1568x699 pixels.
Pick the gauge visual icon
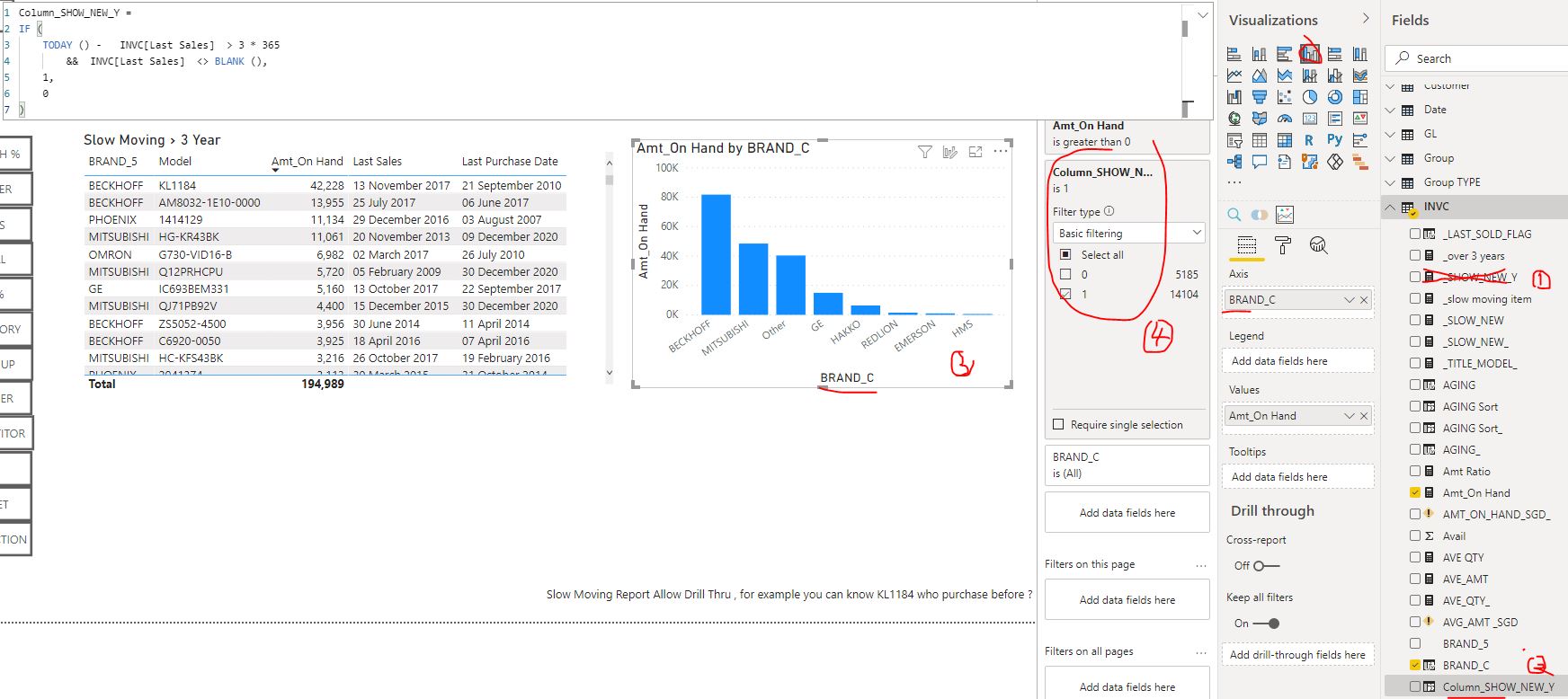1285,119
